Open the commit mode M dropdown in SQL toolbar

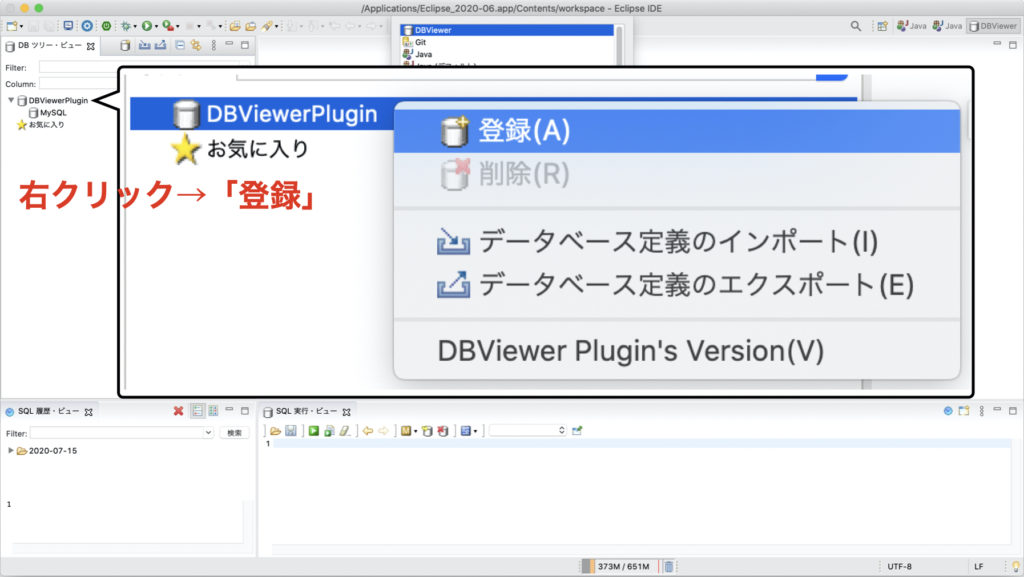point(415,431)
